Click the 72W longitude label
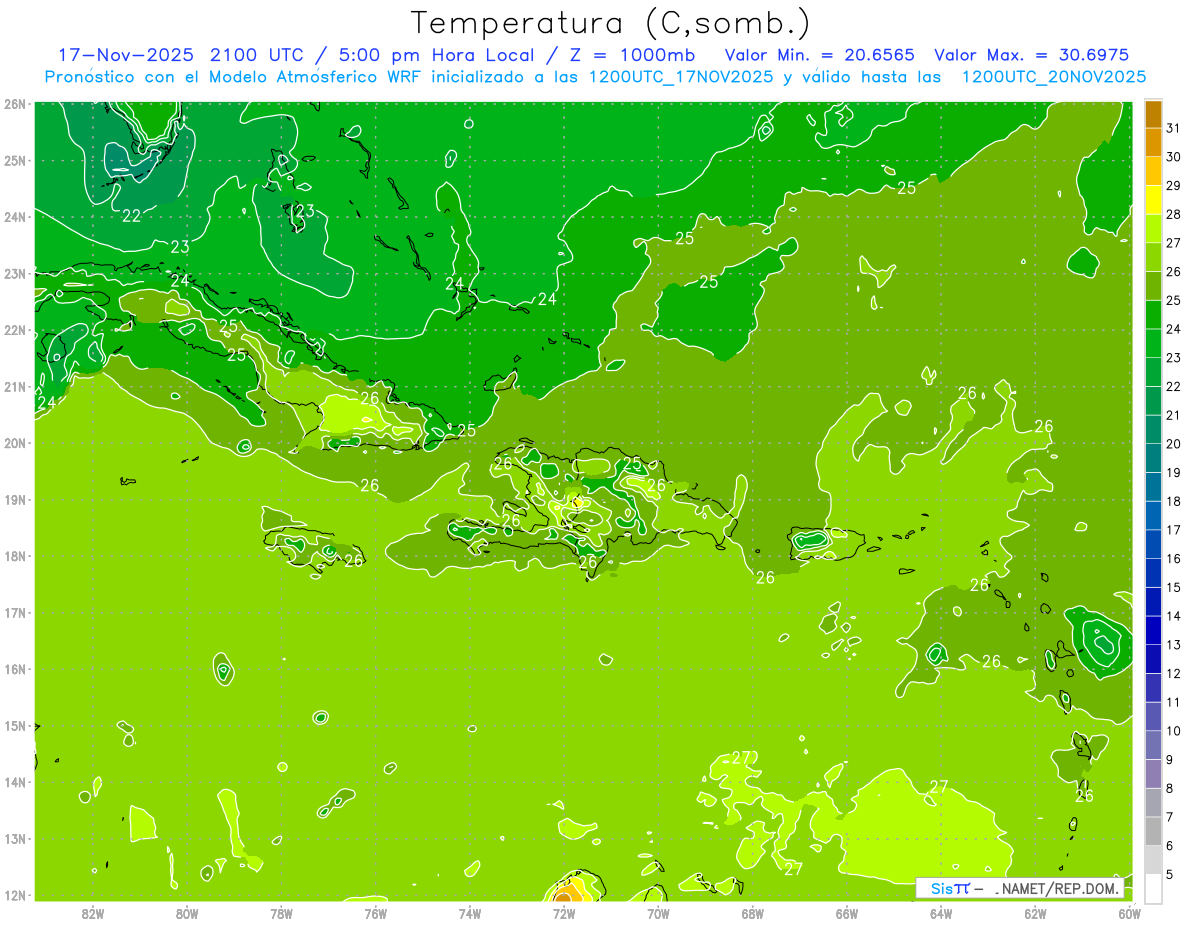The image size is (1200, 927). click(x=564, y=914)
